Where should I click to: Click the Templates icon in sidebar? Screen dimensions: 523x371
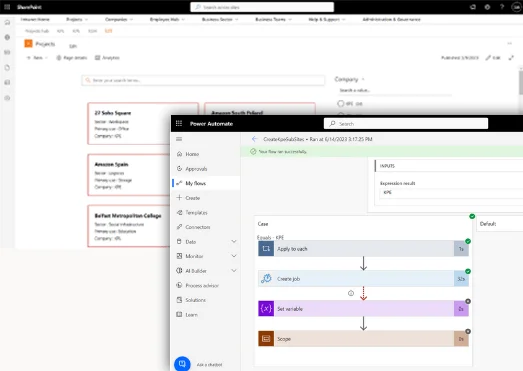click(x=179, y=212)
